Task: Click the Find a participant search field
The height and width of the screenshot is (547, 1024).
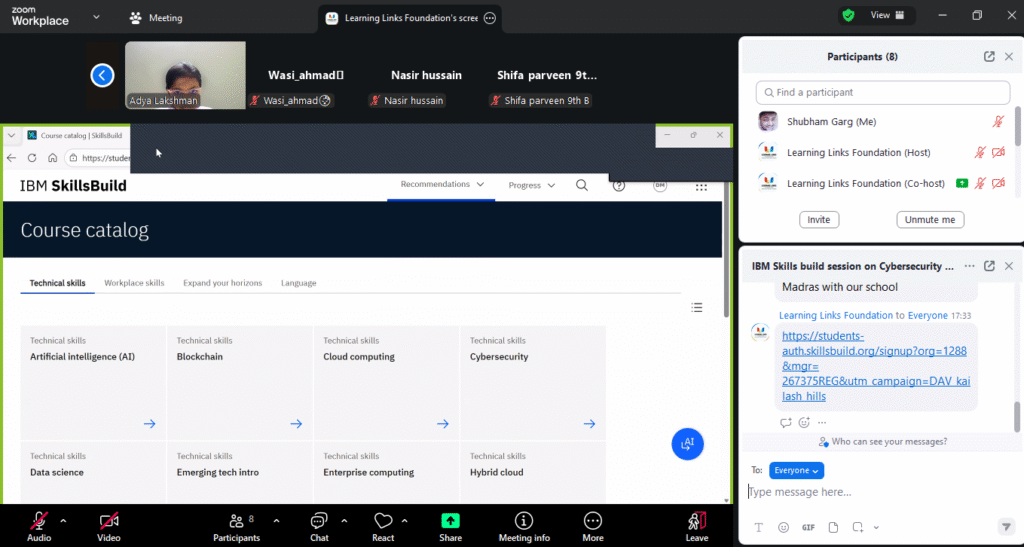Action: 883,92
